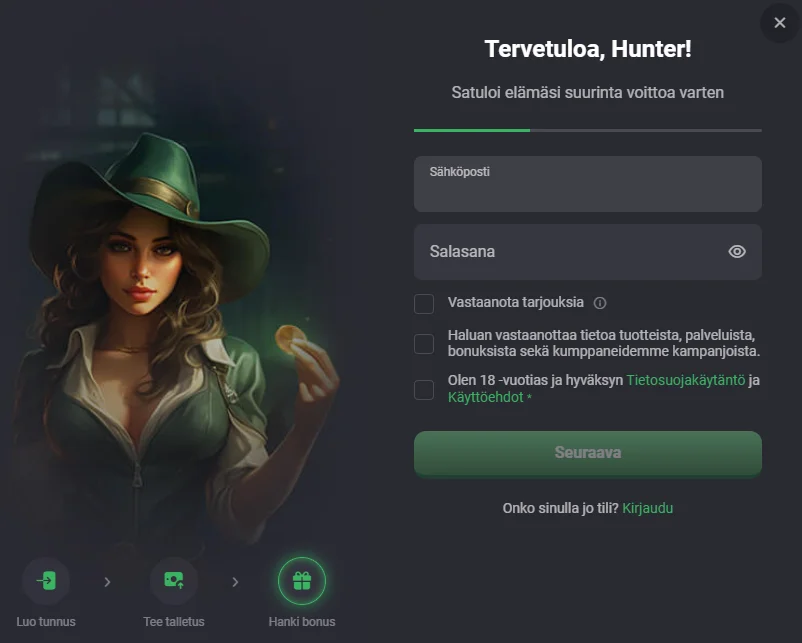
Task: Tick the Olen 18 -vuotias checkbox
Action: click(x=424, y=390)
